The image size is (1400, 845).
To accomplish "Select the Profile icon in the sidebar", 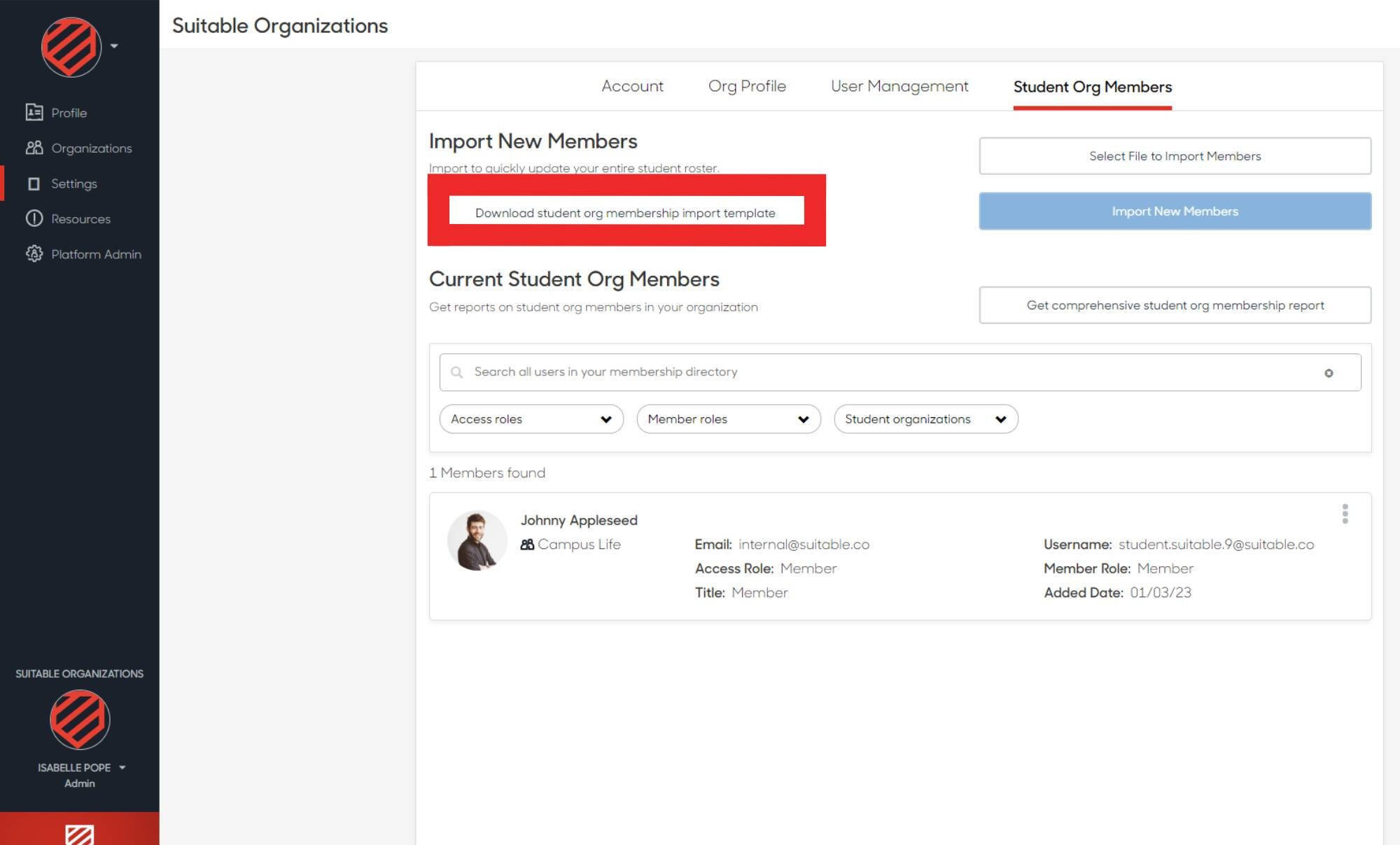I will point(34,112).
